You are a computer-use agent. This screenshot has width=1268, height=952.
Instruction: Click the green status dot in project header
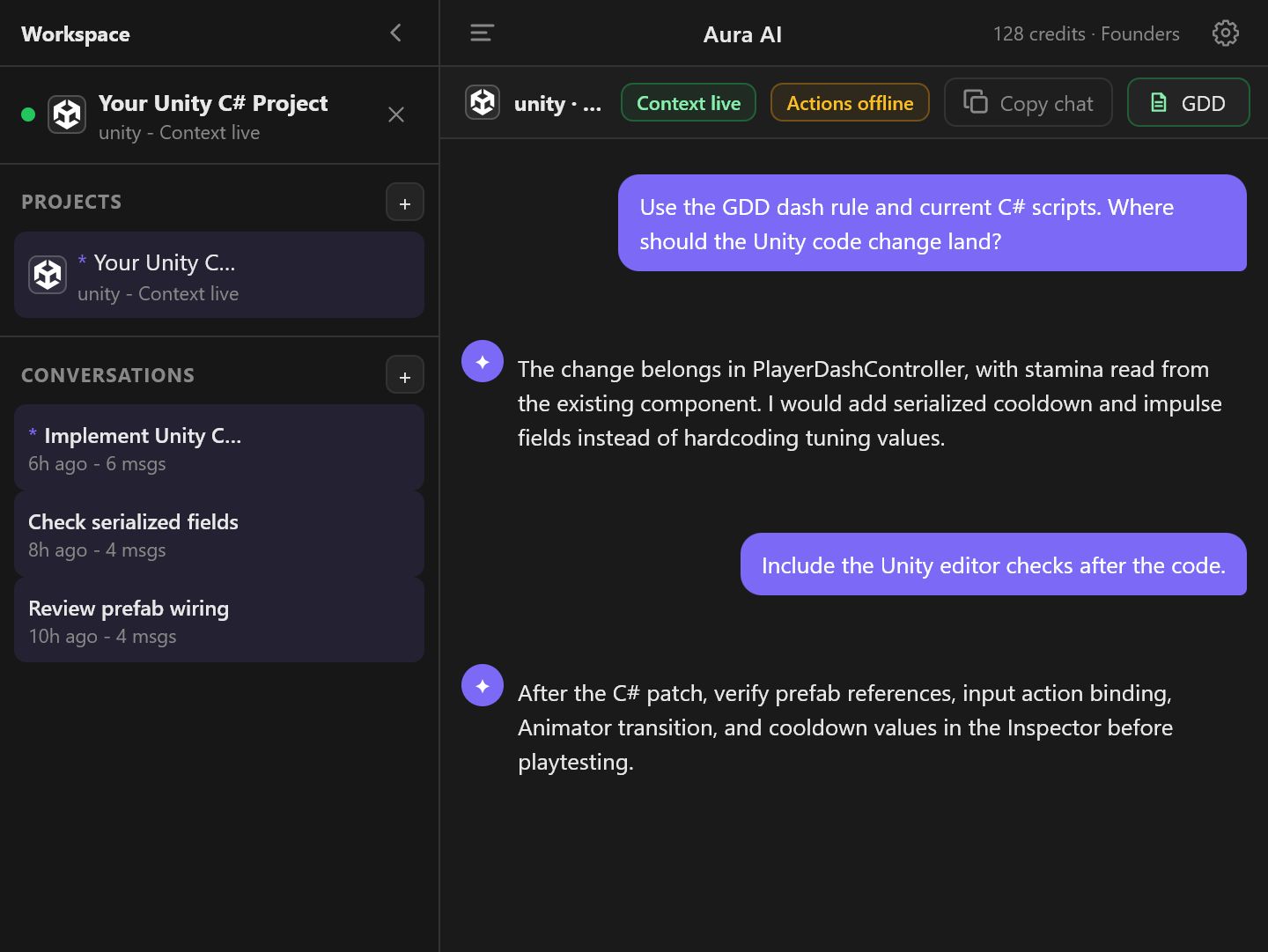(28, 114)
